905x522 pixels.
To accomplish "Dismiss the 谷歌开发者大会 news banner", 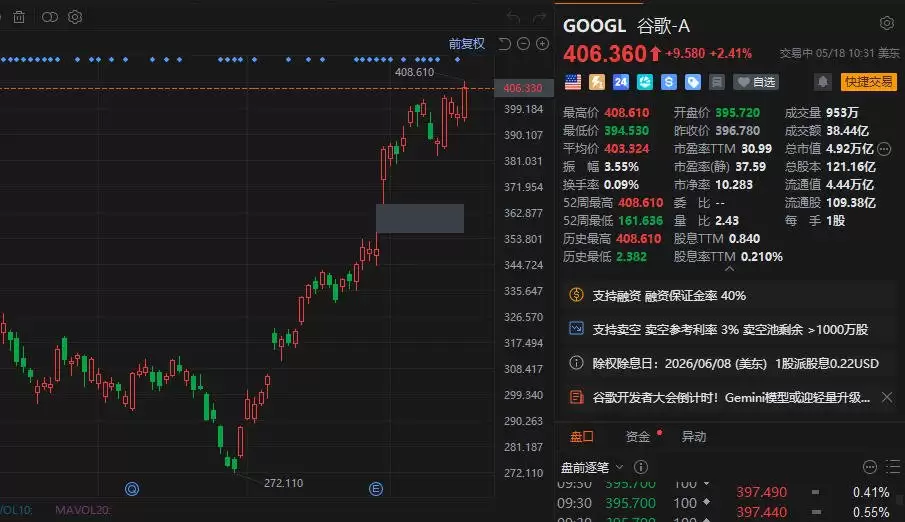I will (887, 397).
